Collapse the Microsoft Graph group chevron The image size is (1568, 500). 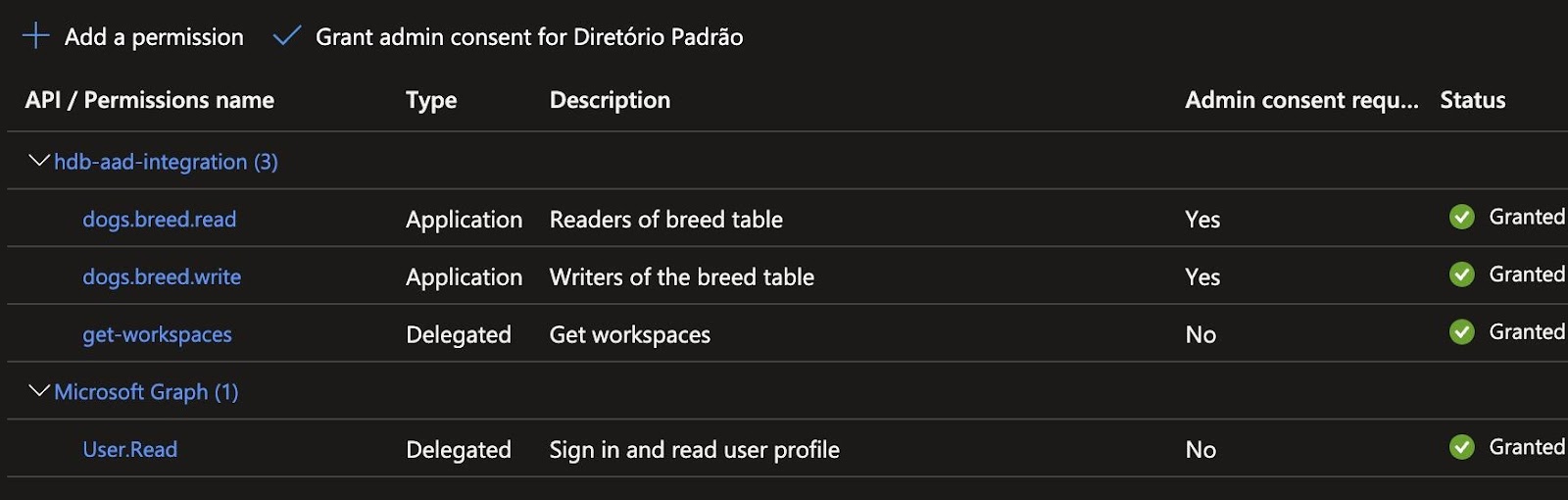39,391
